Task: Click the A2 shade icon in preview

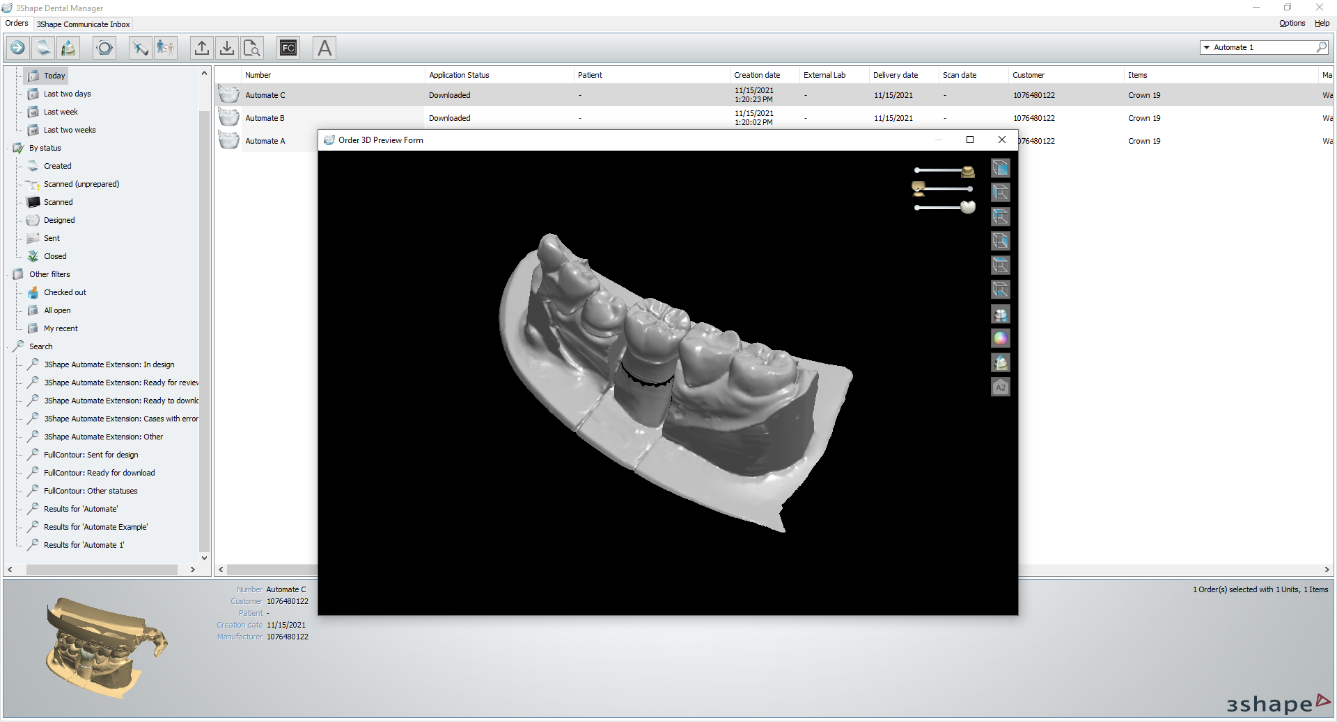Action: pos(1000,387)
